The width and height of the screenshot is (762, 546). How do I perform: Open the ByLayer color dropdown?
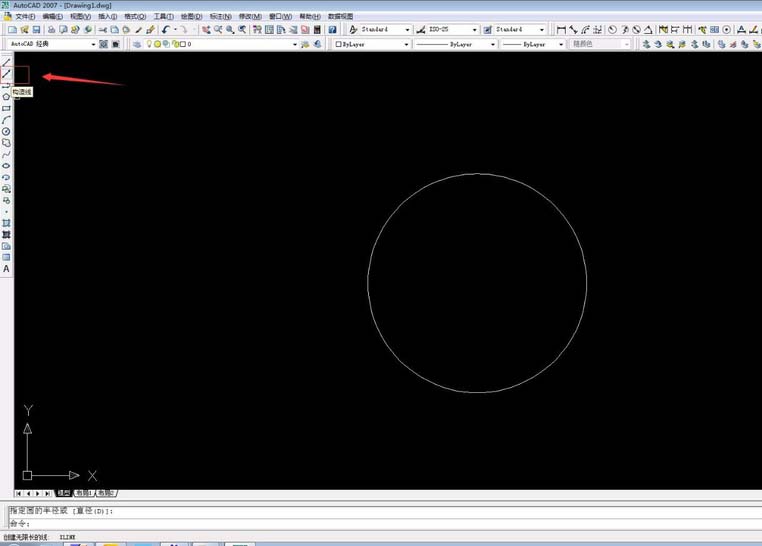(409, 44)
